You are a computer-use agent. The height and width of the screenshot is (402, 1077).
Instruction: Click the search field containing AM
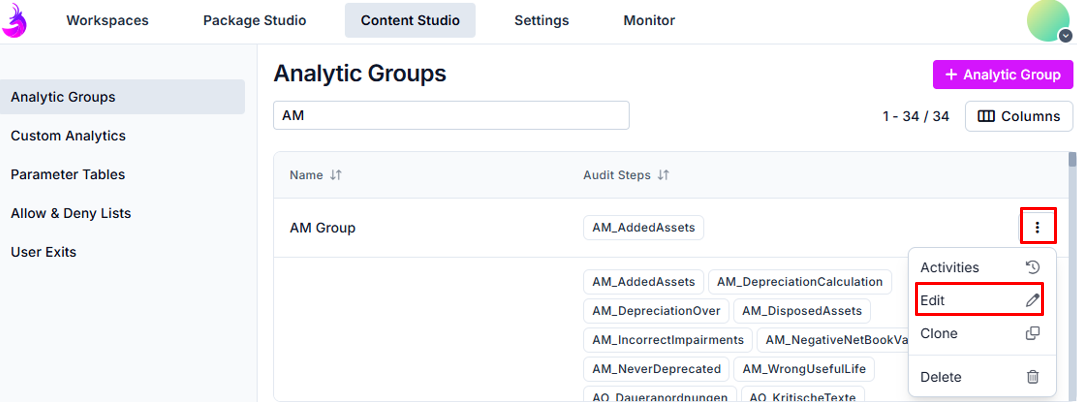(451, 115)
